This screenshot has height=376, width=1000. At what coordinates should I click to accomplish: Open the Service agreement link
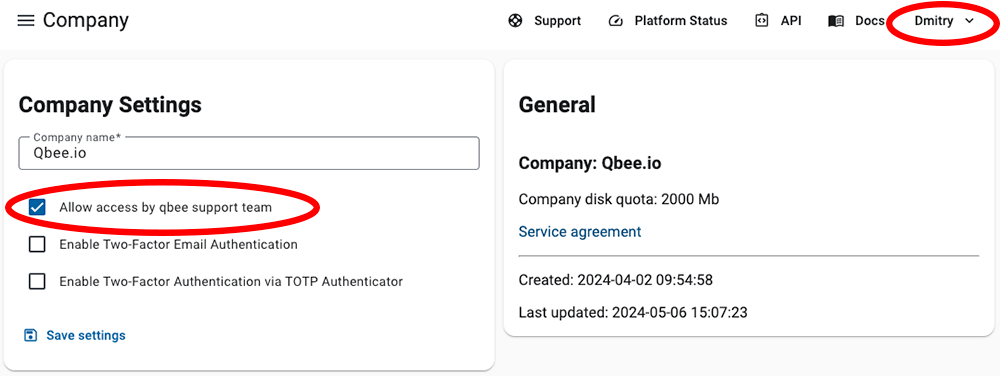(580, 231)
